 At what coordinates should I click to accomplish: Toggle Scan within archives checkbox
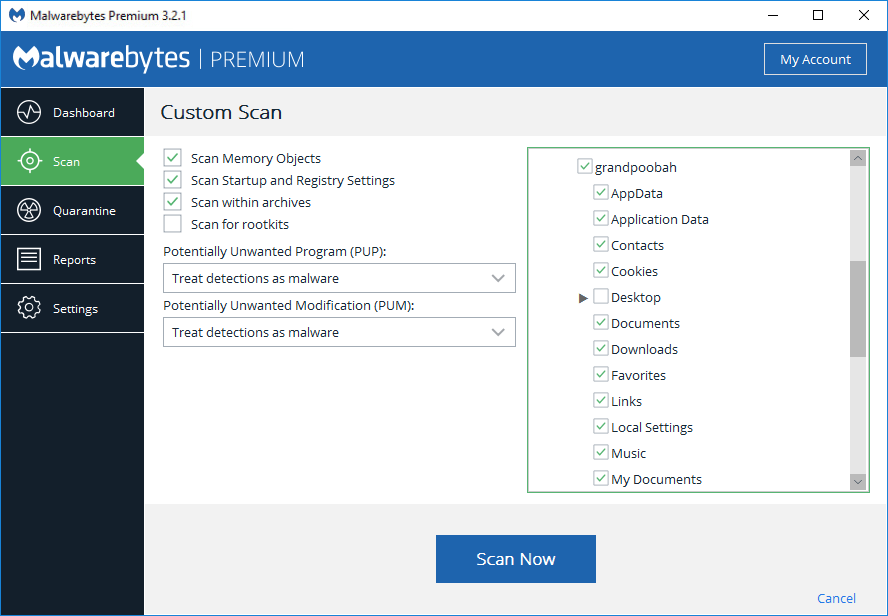[173, 202]
